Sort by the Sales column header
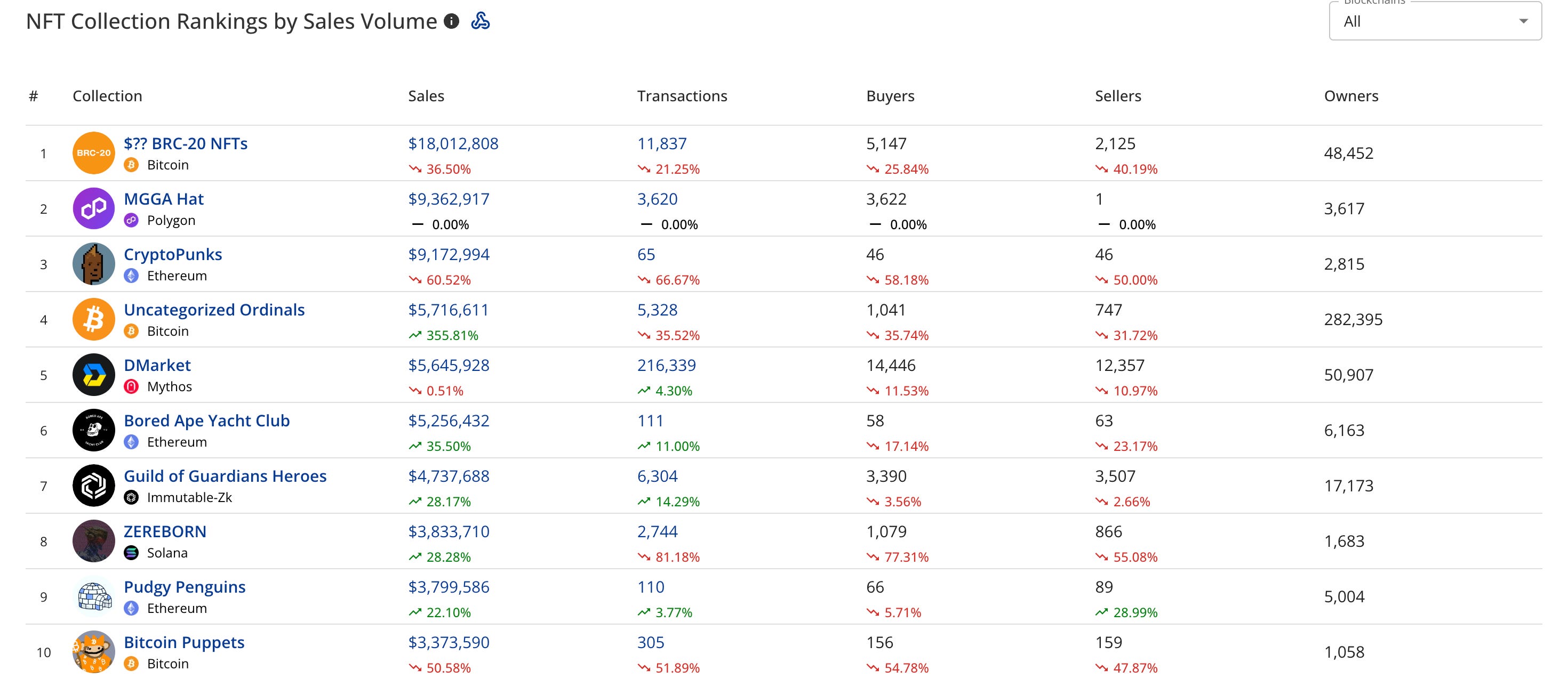The image size is (1568, 679). (x=426, y=96)
